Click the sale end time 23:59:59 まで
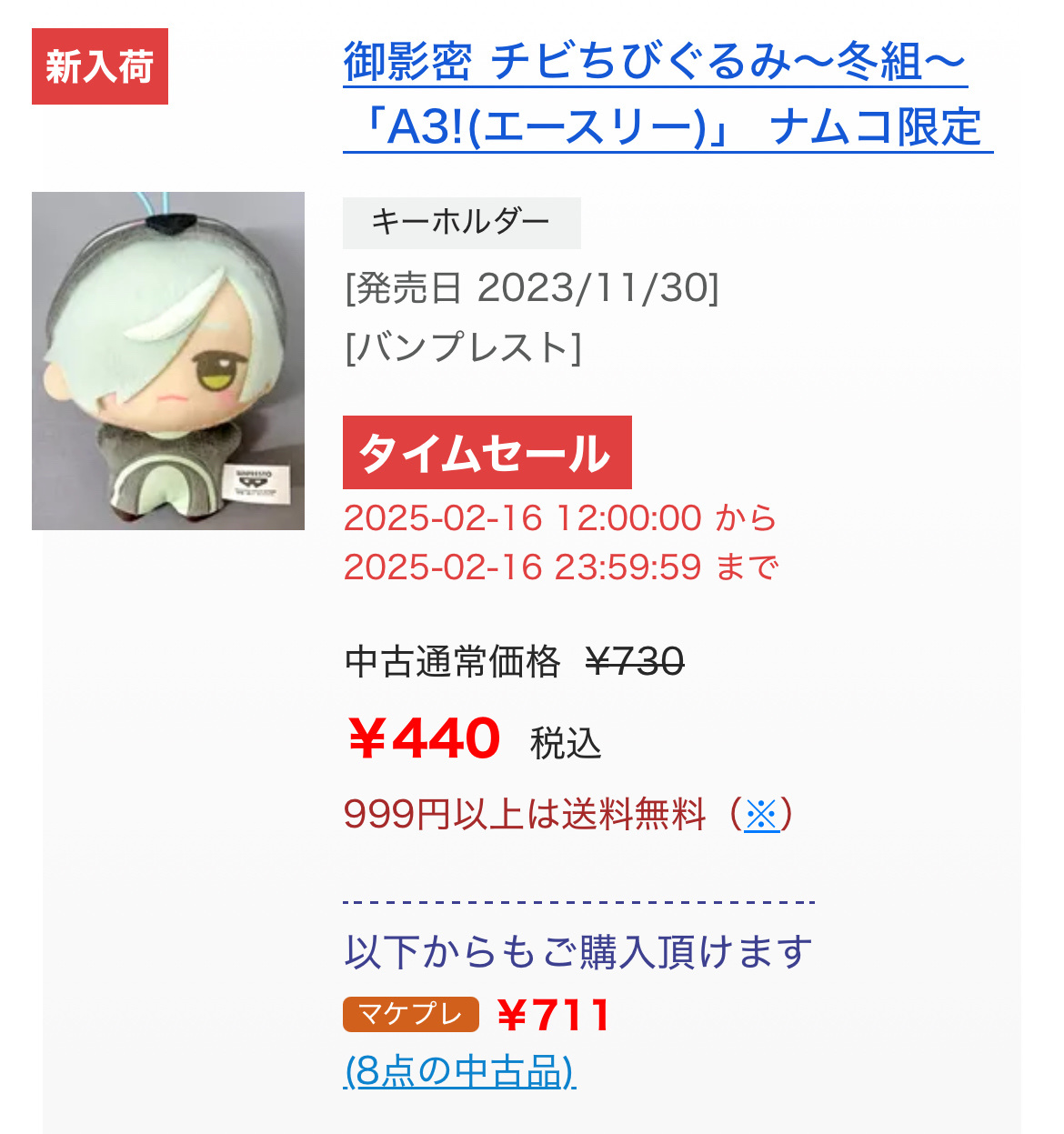 coord(667,567)
